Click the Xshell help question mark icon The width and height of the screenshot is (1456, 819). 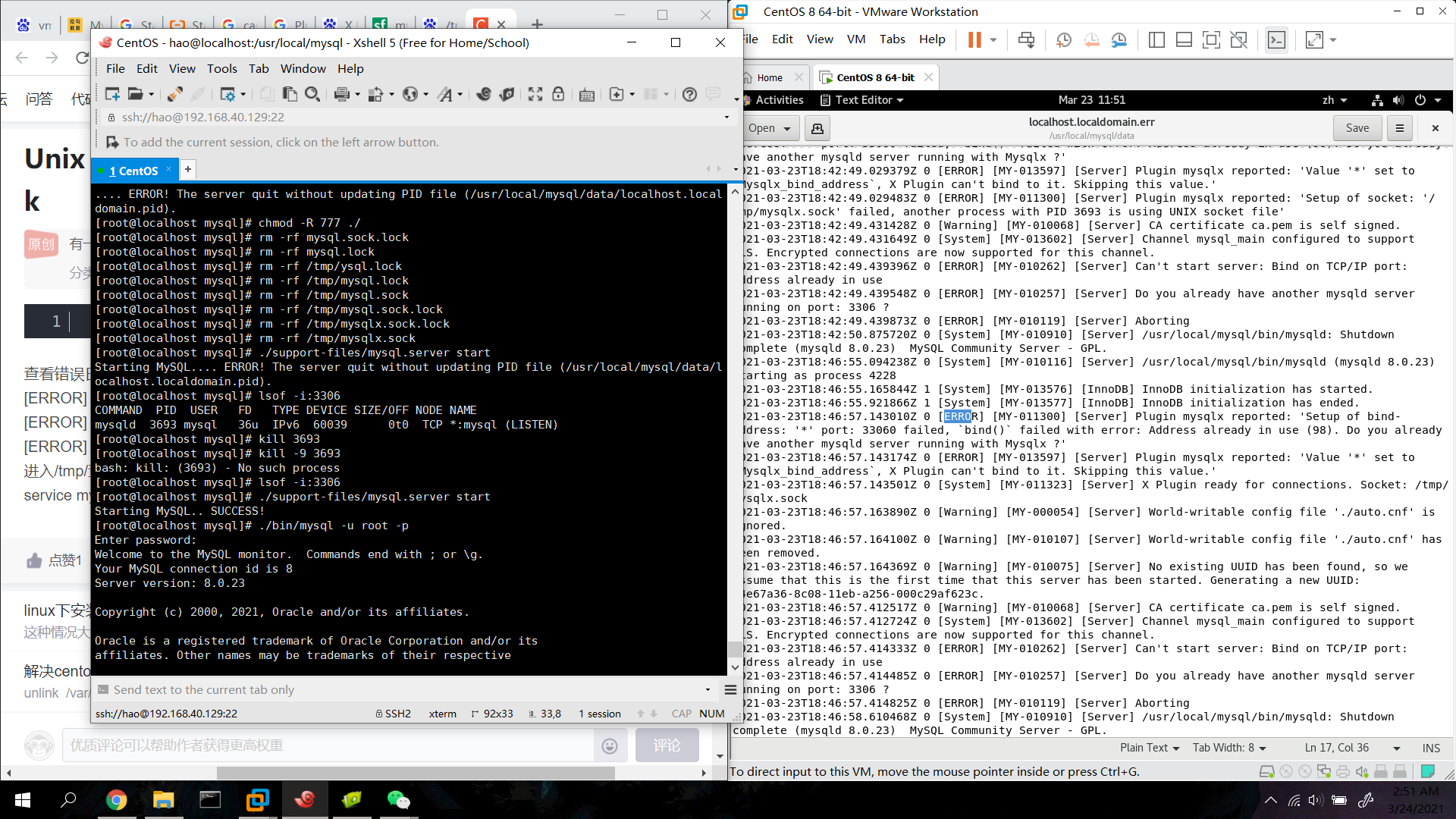click(x=689, y=94)
